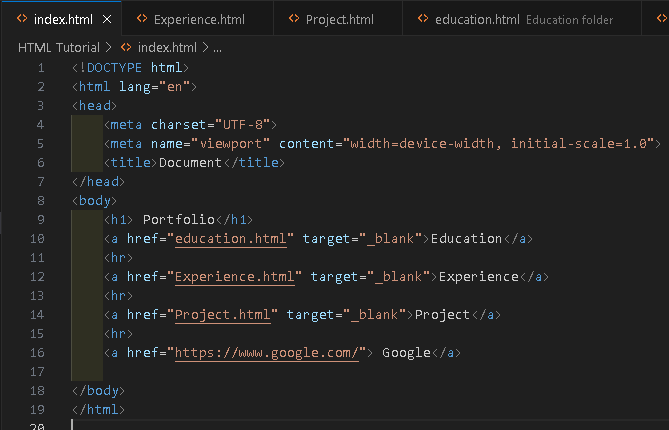The width and height of the screenshot is (669, 430).
Task: Click the charset="UTF-8" text
Action: point(211,125)
